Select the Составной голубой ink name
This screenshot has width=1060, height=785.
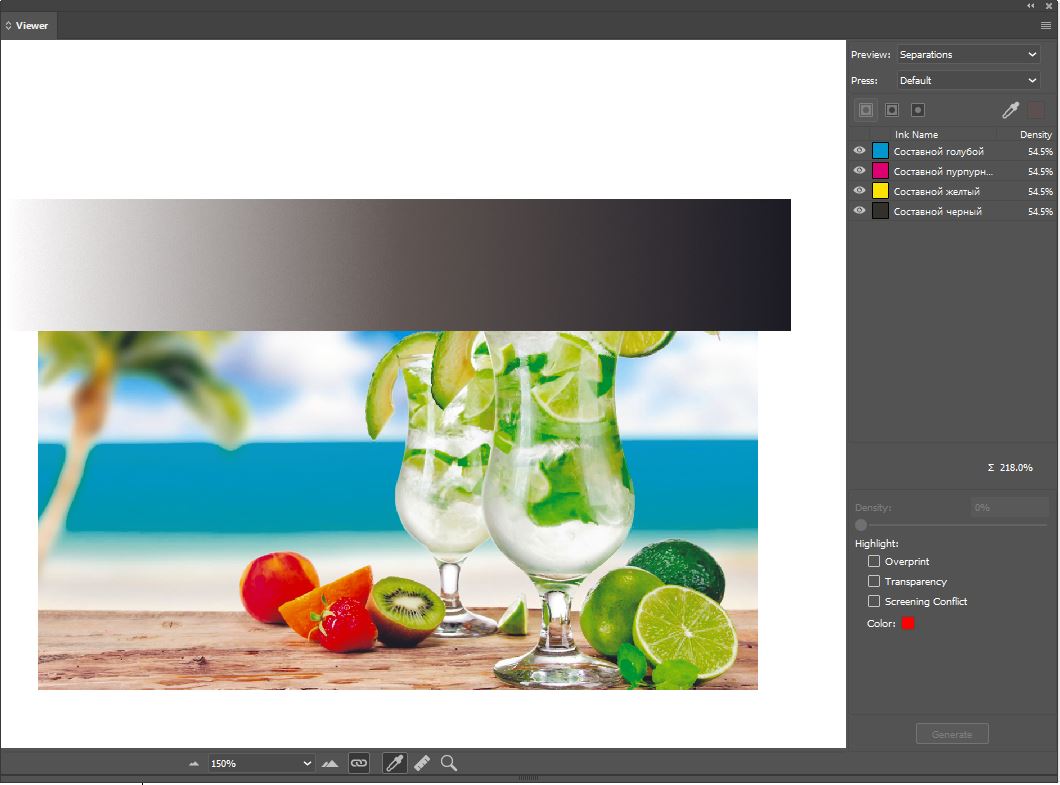click(938, 151)
